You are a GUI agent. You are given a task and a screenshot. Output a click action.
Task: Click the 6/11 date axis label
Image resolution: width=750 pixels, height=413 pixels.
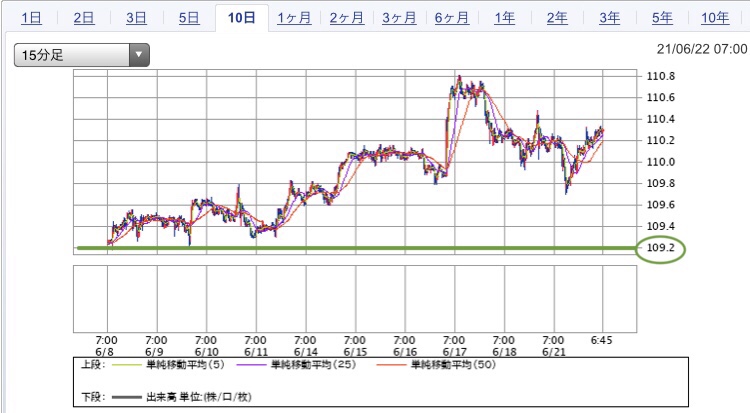point(256,352)
